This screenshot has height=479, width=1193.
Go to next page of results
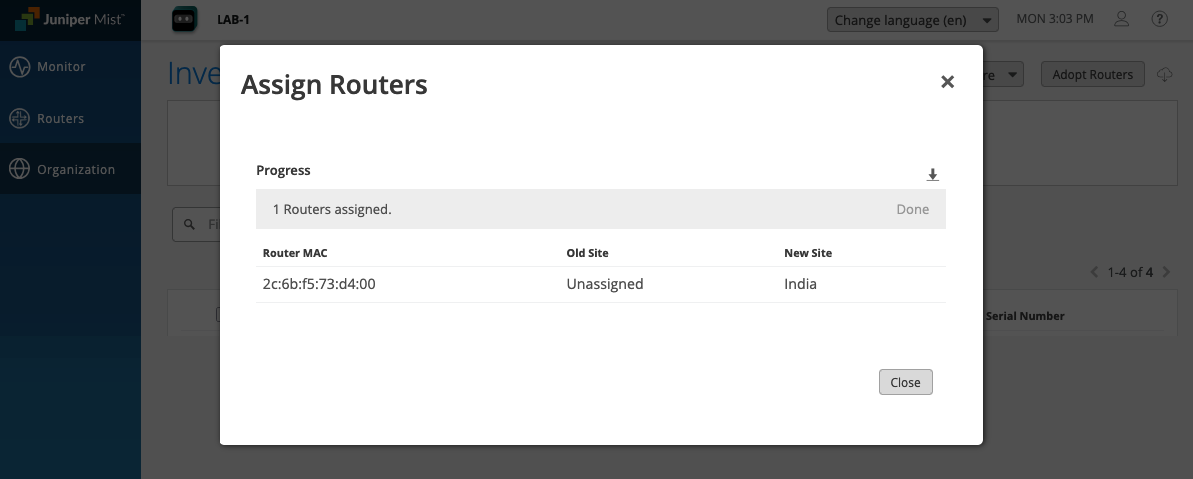(x=1167, y=272)
